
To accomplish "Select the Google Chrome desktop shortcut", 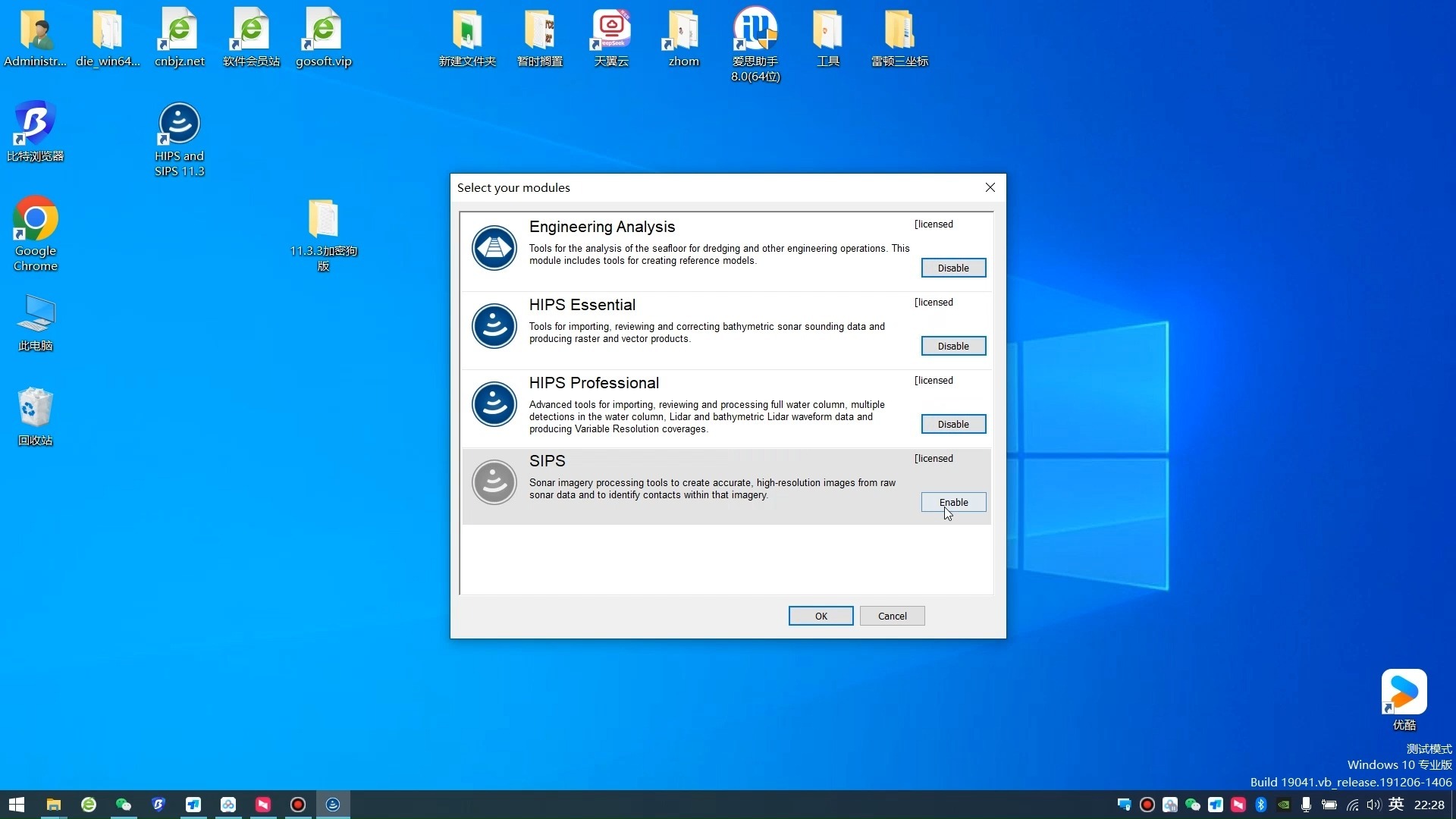I will click(35, 234).
